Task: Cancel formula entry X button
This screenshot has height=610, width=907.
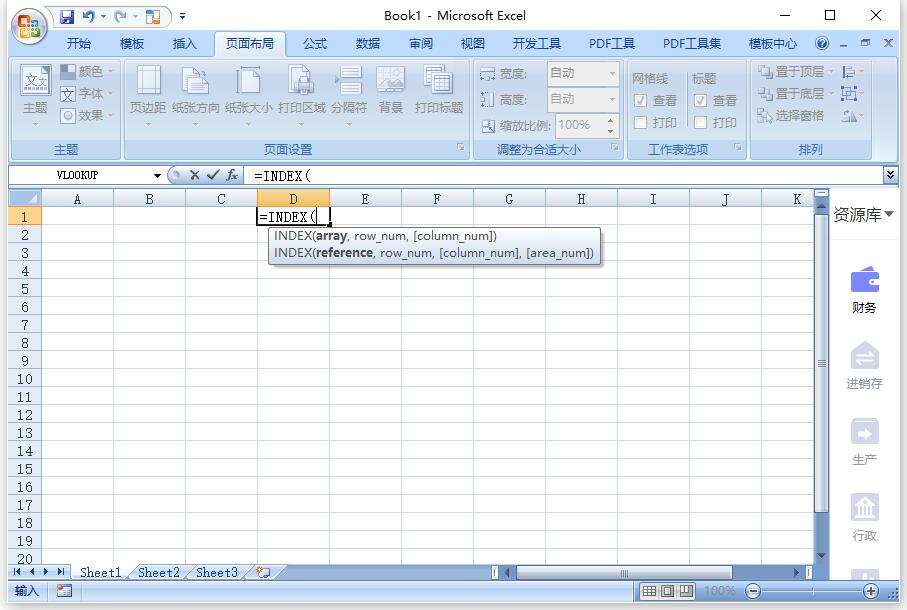Action: click(194, 175)
